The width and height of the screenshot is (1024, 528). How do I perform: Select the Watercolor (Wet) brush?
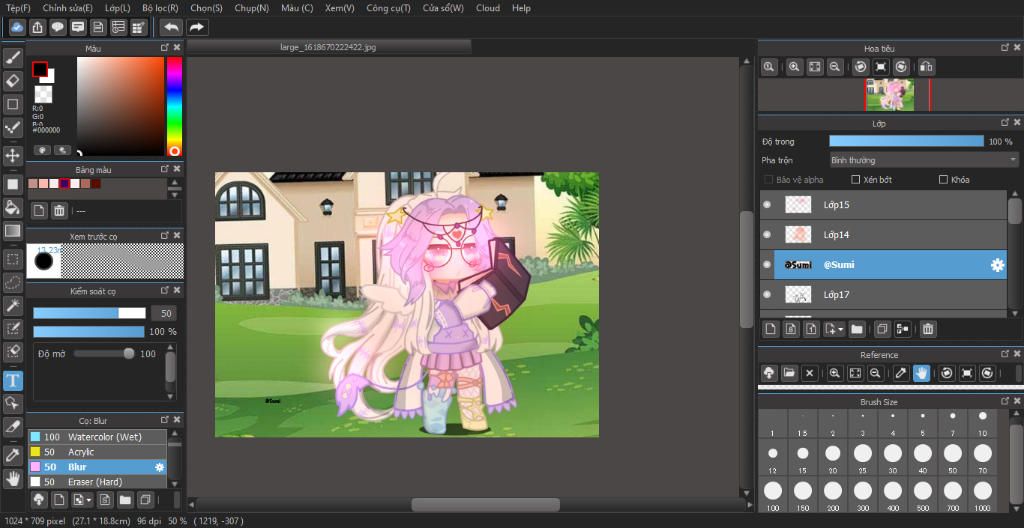click(97, 437)
